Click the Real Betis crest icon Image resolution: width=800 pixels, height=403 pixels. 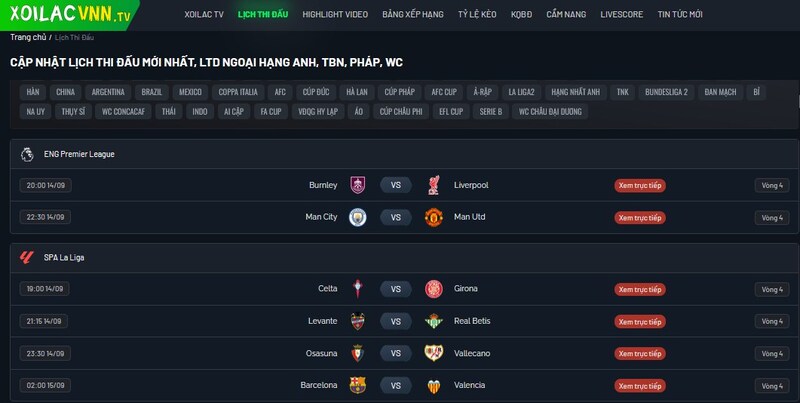tap(433, 321)
